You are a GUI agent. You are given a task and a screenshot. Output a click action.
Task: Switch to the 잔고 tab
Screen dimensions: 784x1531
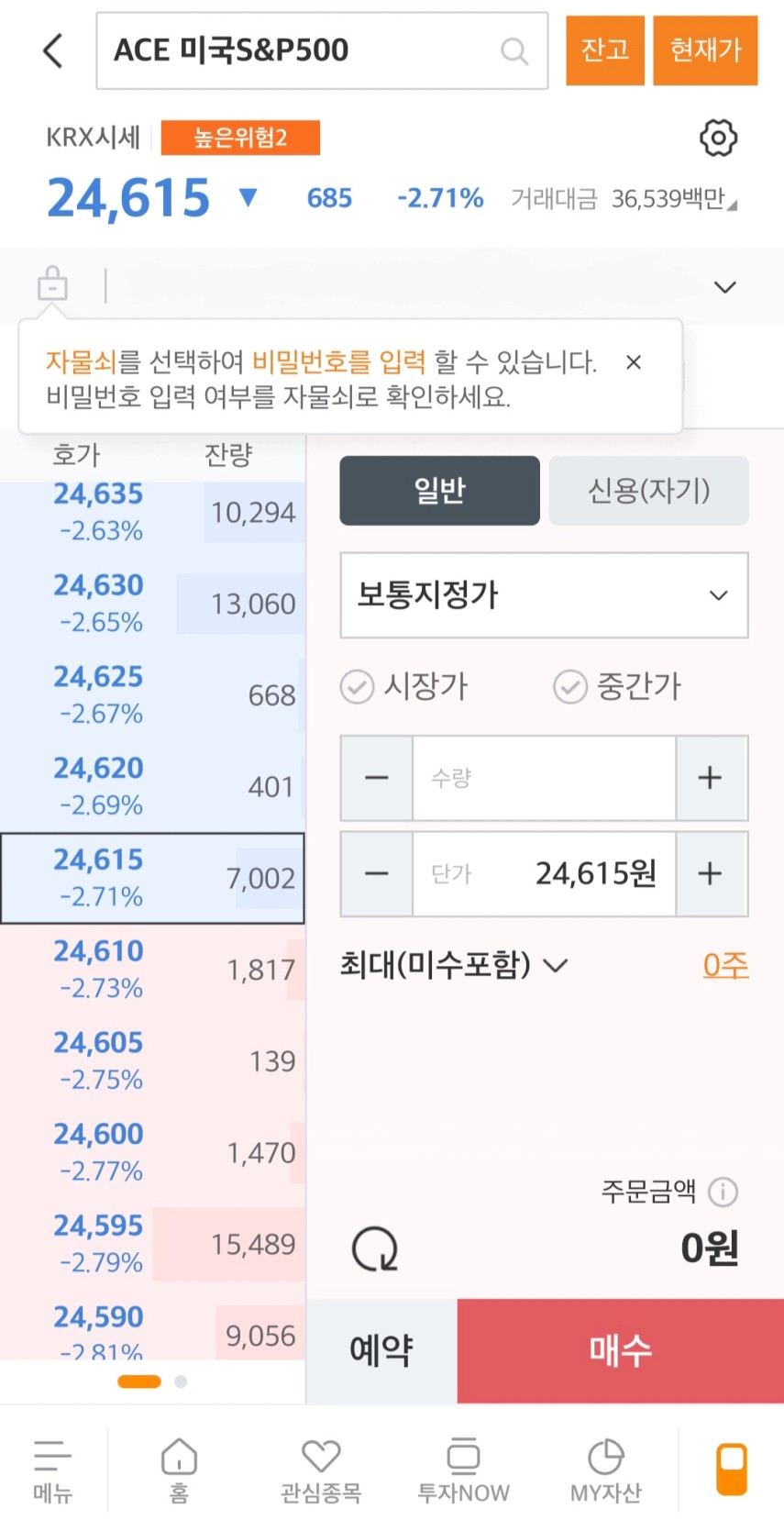pyautogui.click(x=604, y=50)
